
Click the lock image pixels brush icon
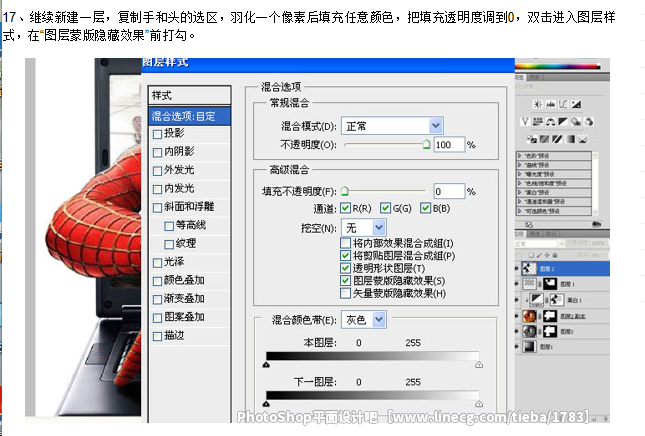coord(539,255)
